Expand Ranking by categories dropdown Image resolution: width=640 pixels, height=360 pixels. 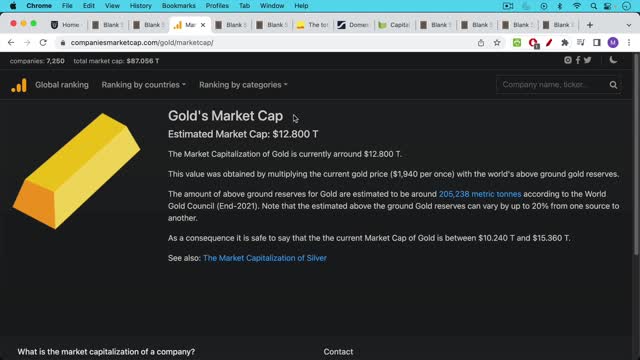[x=243, y=85]
